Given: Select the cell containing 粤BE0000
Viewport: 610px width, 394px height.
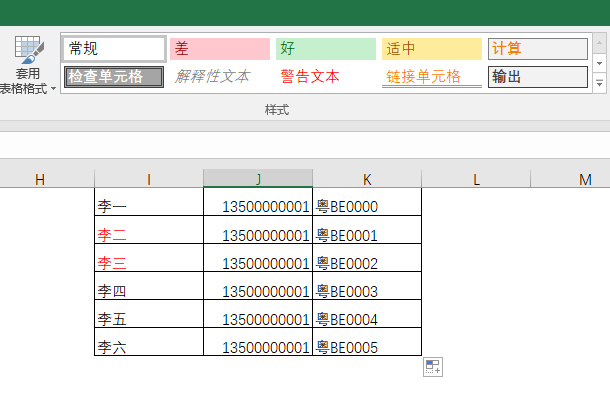Looking at the screenshot, I should 367,201.
